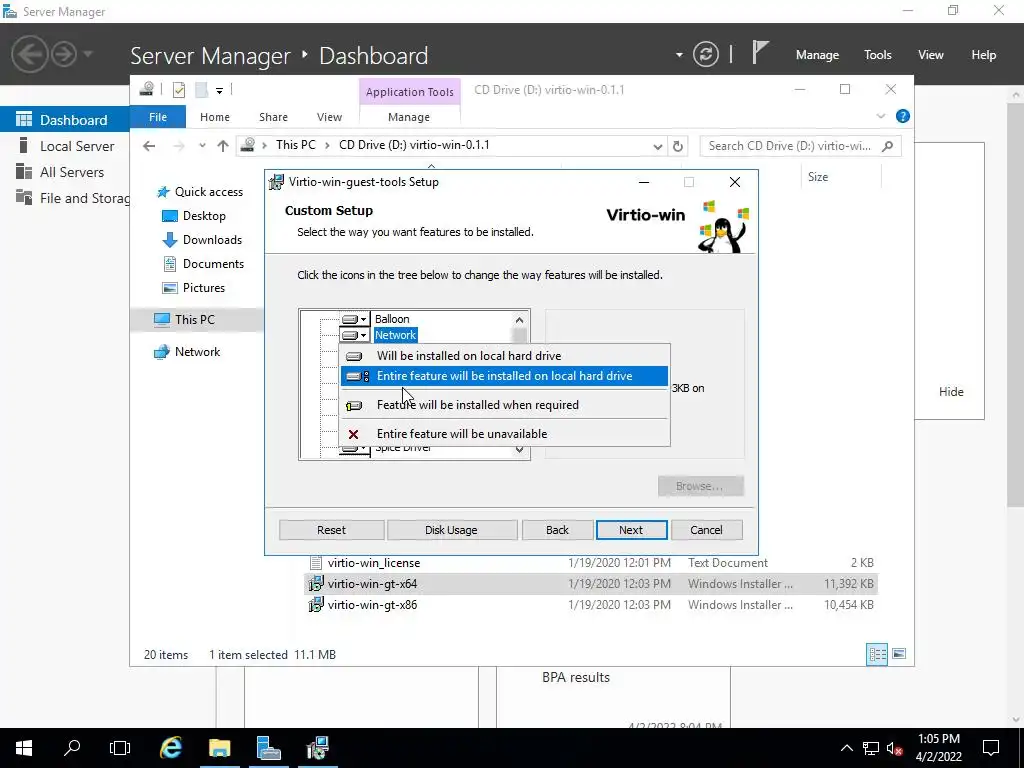
Task: Open Server Manager navigation history dropdown
Action: click(89, 54)
